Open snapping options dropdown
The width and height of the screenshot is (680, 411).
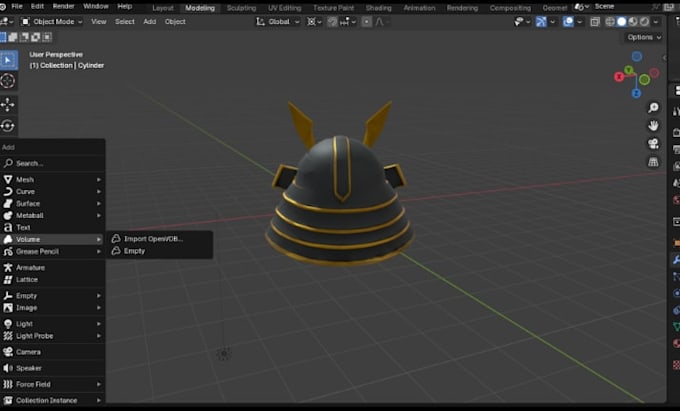click(348, 22)
